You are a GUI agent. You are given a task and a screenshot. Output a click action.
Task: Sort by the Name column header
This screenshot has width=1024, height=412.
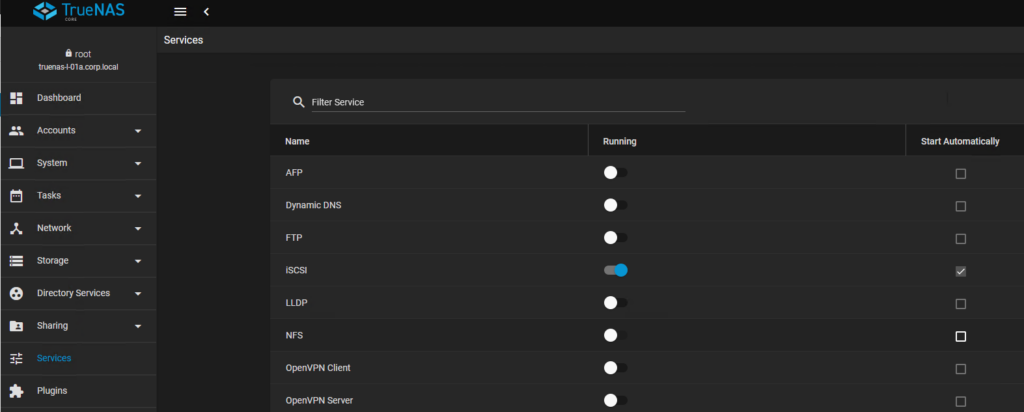(298, 141)
